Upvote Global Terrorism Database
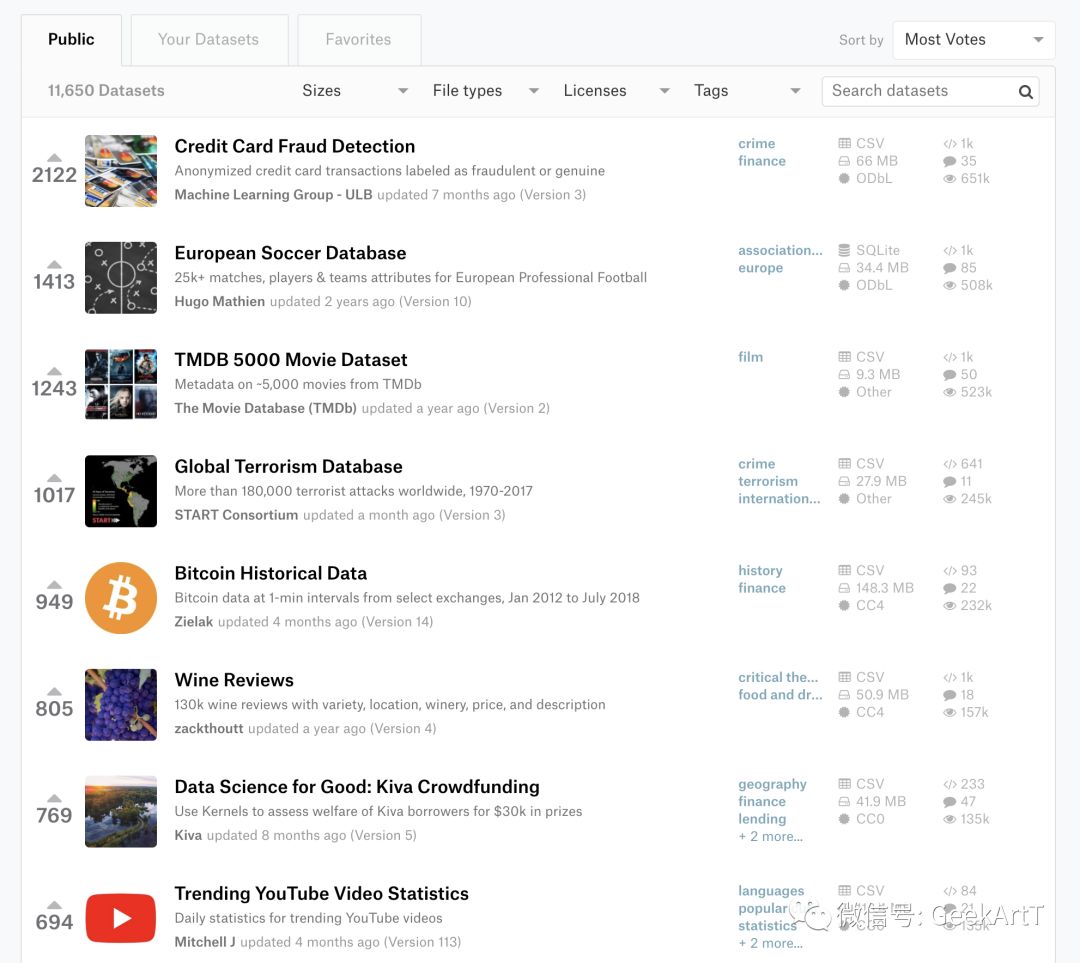This screenshot has height=963, width=1080. 54,478
